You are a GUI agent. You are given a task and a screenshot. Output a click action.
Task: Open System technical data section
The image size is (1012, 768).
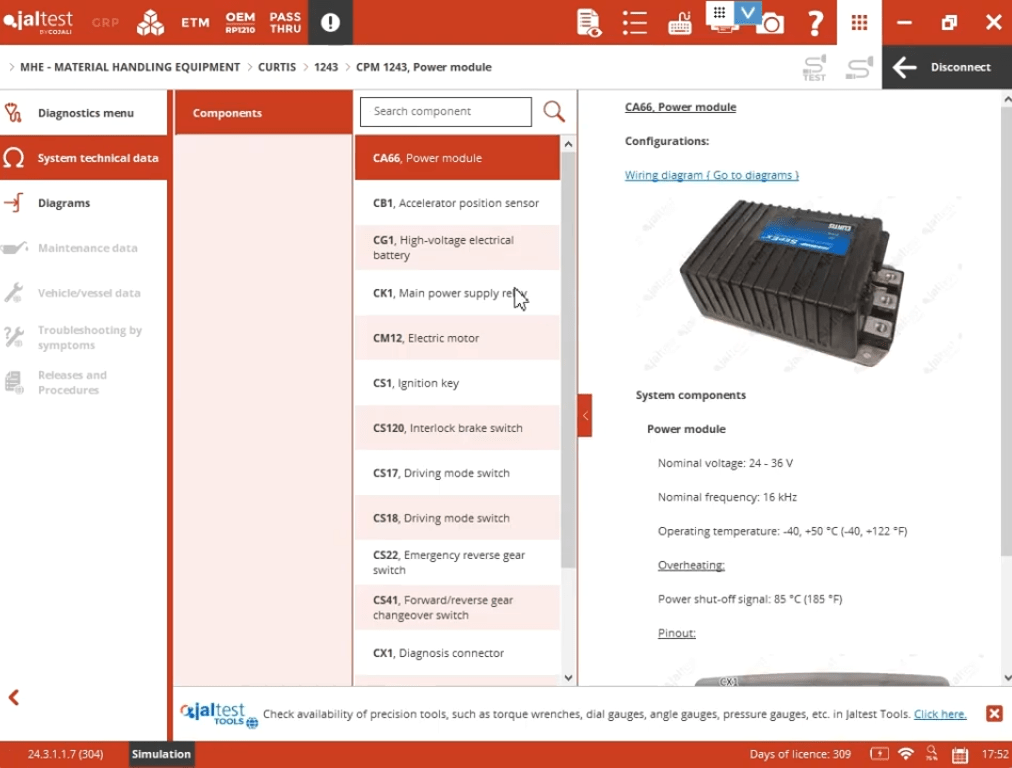click(84, 158)
